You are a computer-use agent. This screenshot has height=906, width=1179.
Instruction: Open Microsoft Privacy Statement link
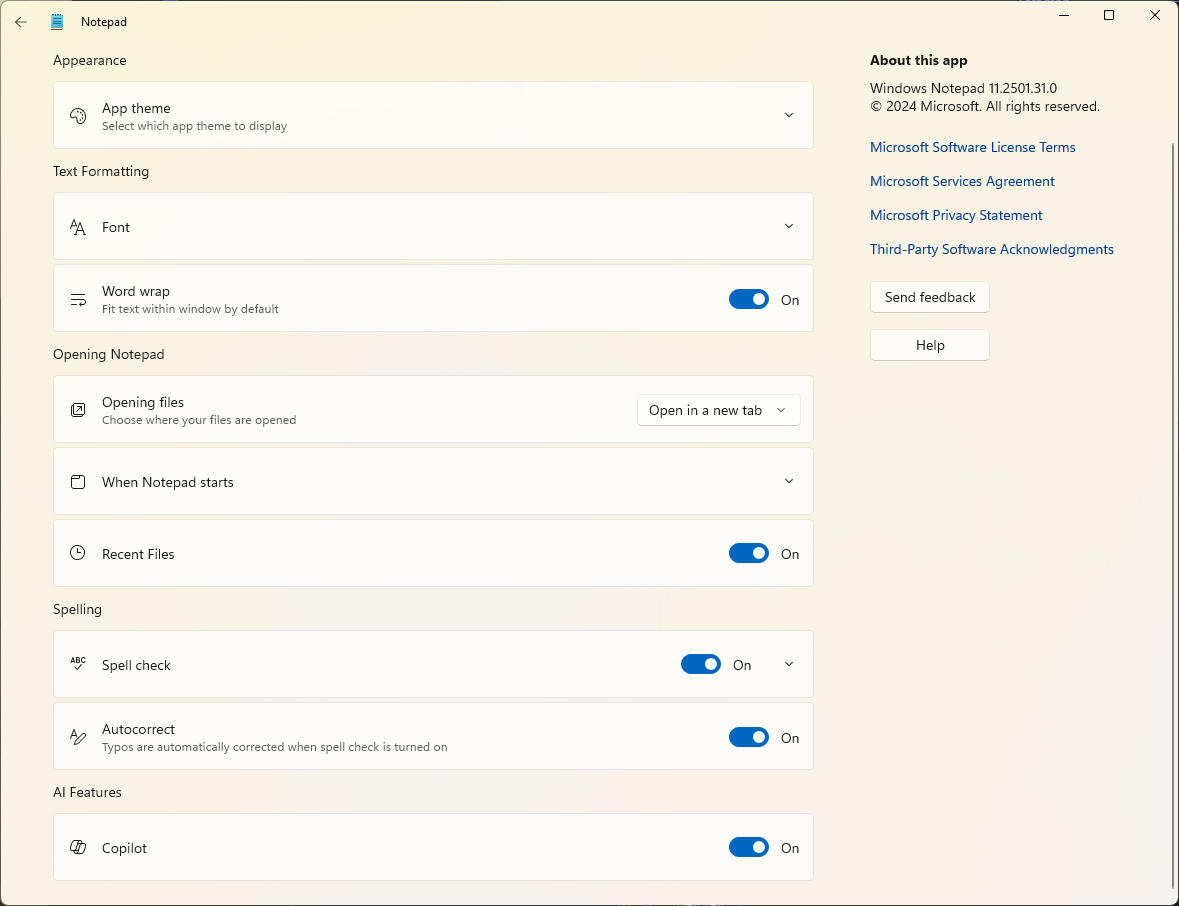[x=956, y=215]
